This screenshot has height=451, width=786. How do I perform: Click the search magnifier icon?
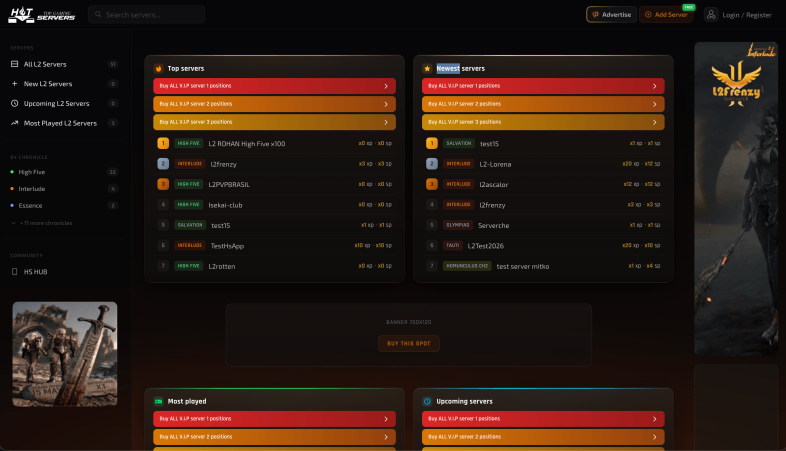[x=98, y=15]
